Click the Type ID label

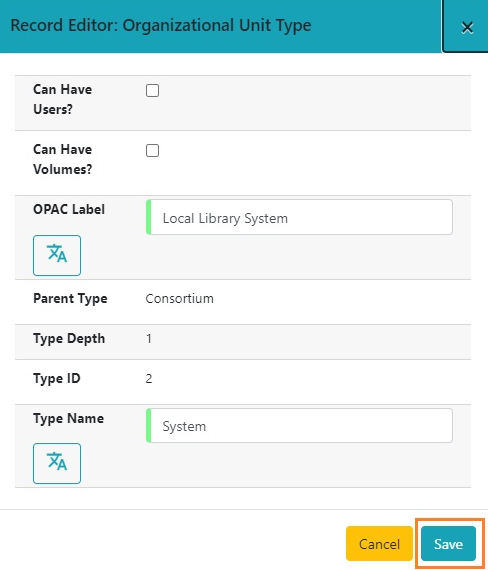click(57, 378)
